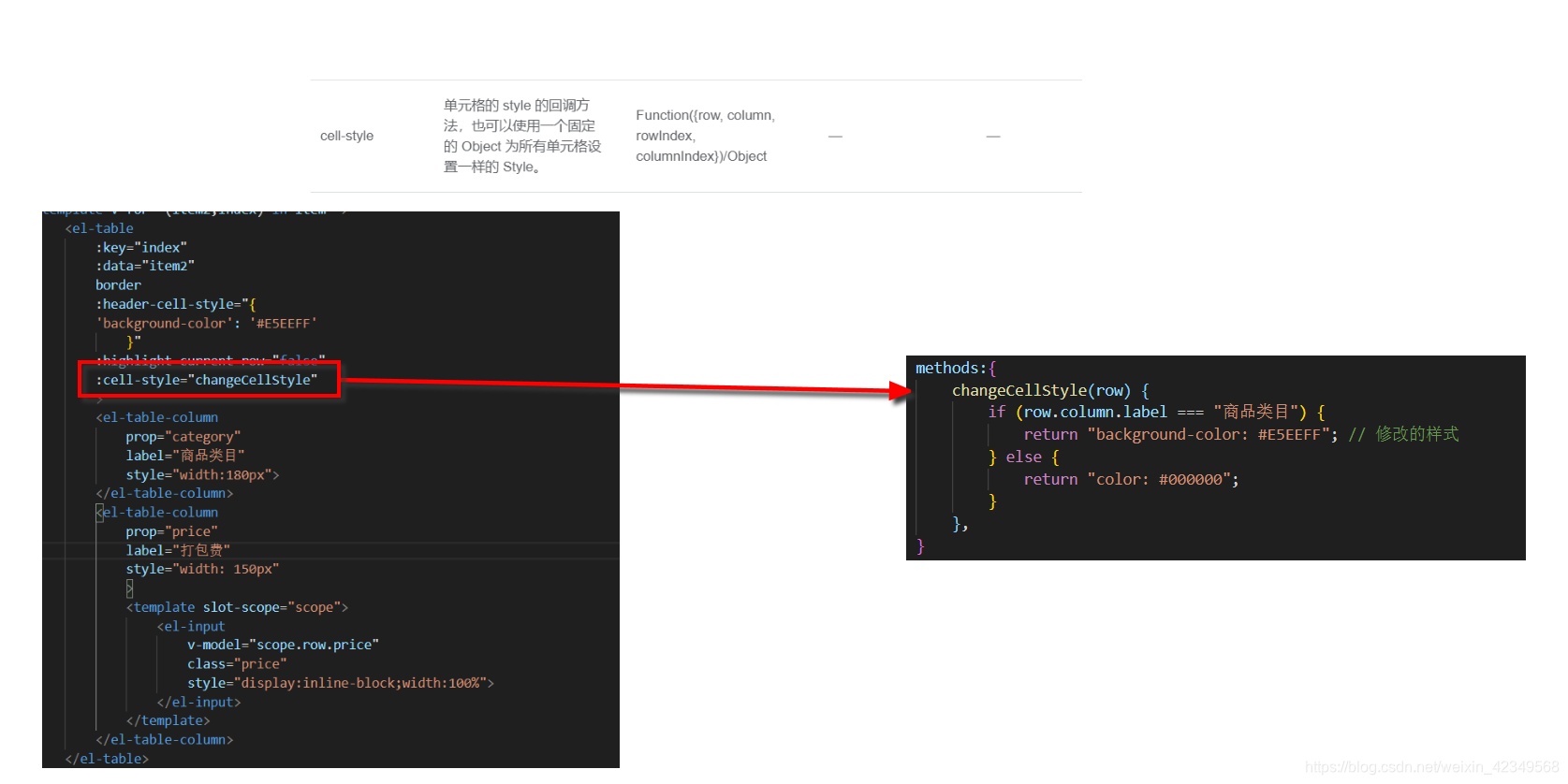Click the "// 修改的样式" code comment
1568x784 pixels.
(x=1403, y=434)
